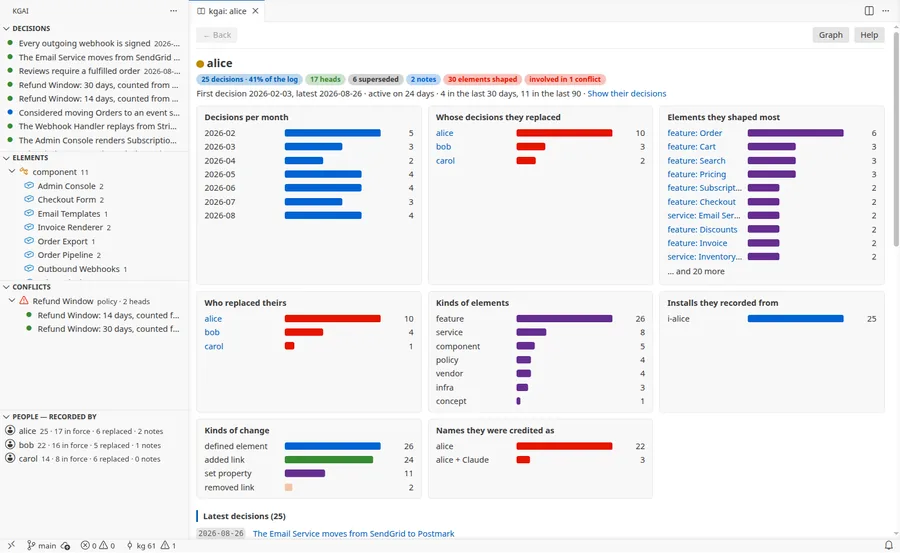The width and height of the screenshot is (900, 553).
Task: Open the editor more-actions ellipsis
Action: 886,11
